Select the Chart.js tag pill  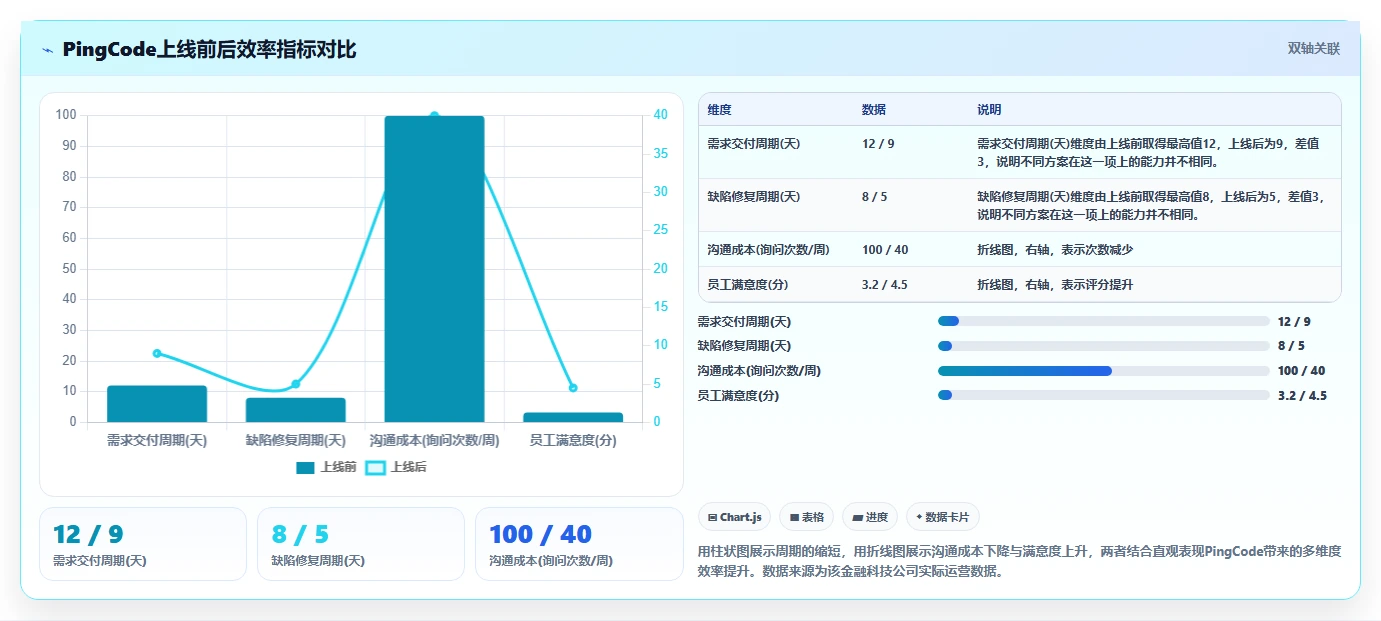(734, 517)
